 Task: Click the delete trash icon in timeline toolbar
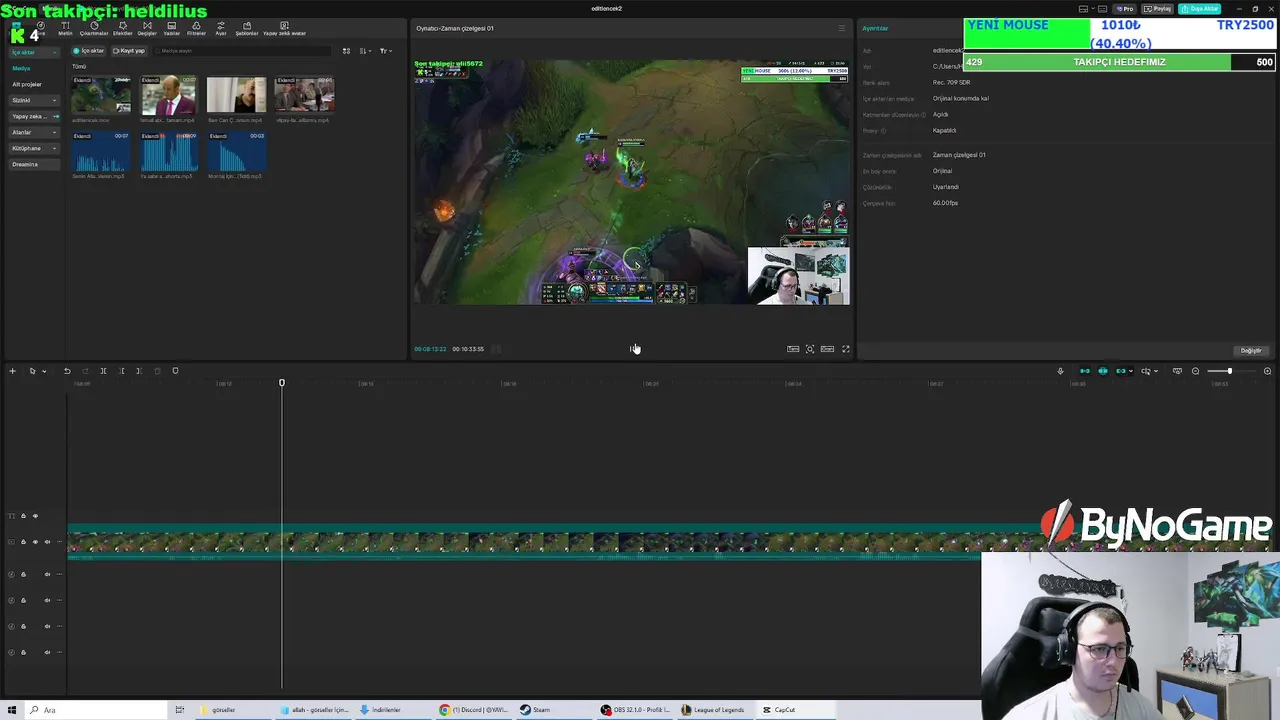pyautogui.click(x=157, y=371)
